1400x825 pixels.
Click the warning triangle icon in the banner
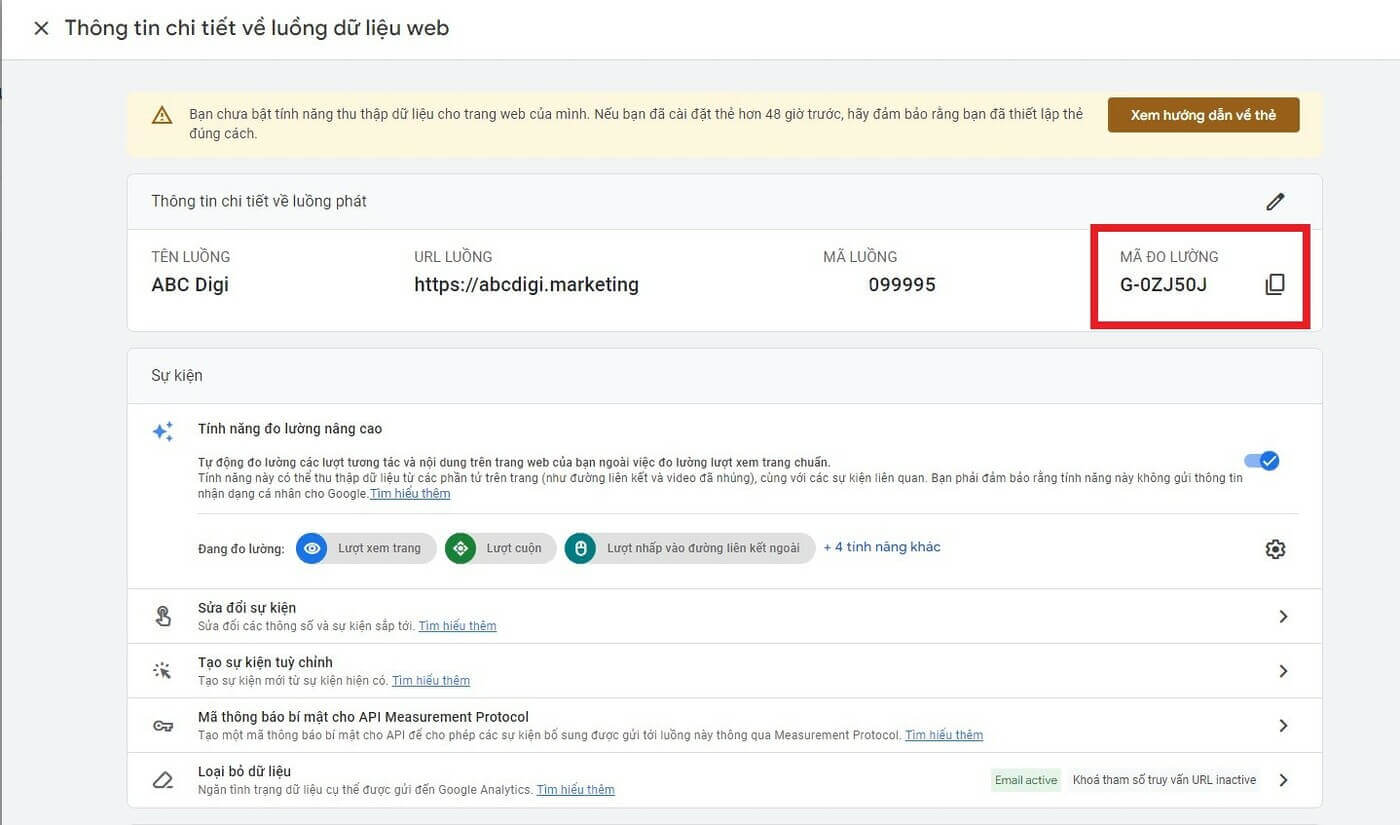tap(162, 115)
